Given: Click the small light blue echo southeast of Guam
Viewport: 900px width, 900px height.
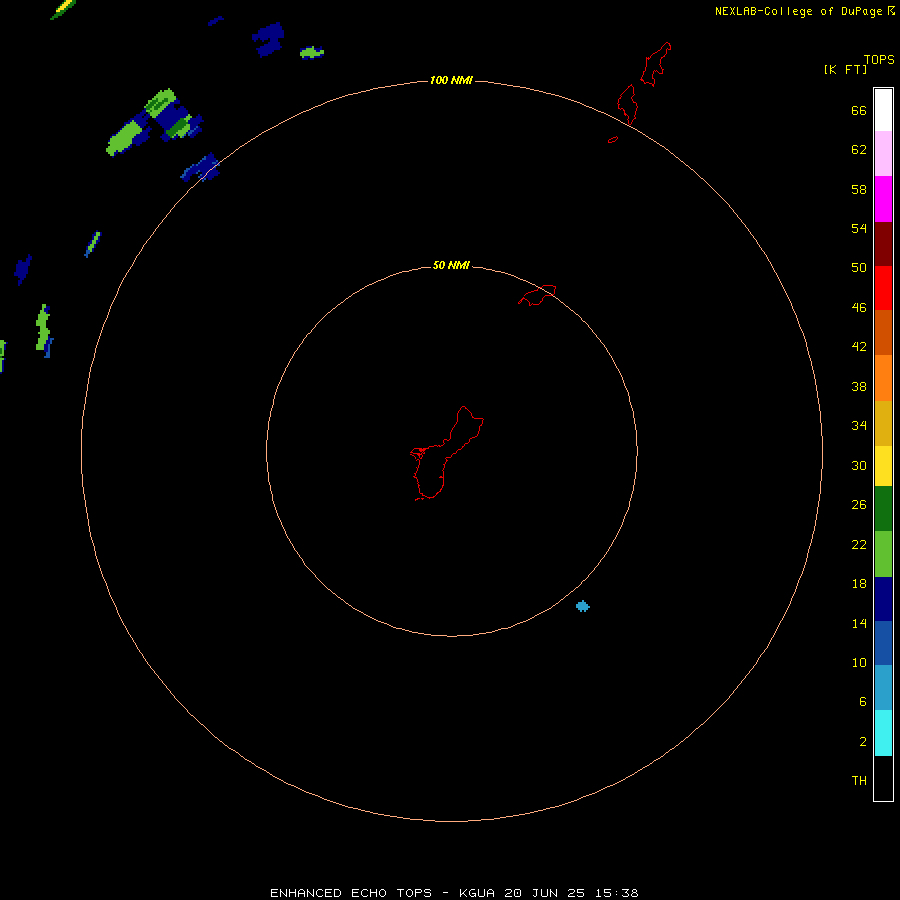Looking at the screenshot, I should 583,606.
